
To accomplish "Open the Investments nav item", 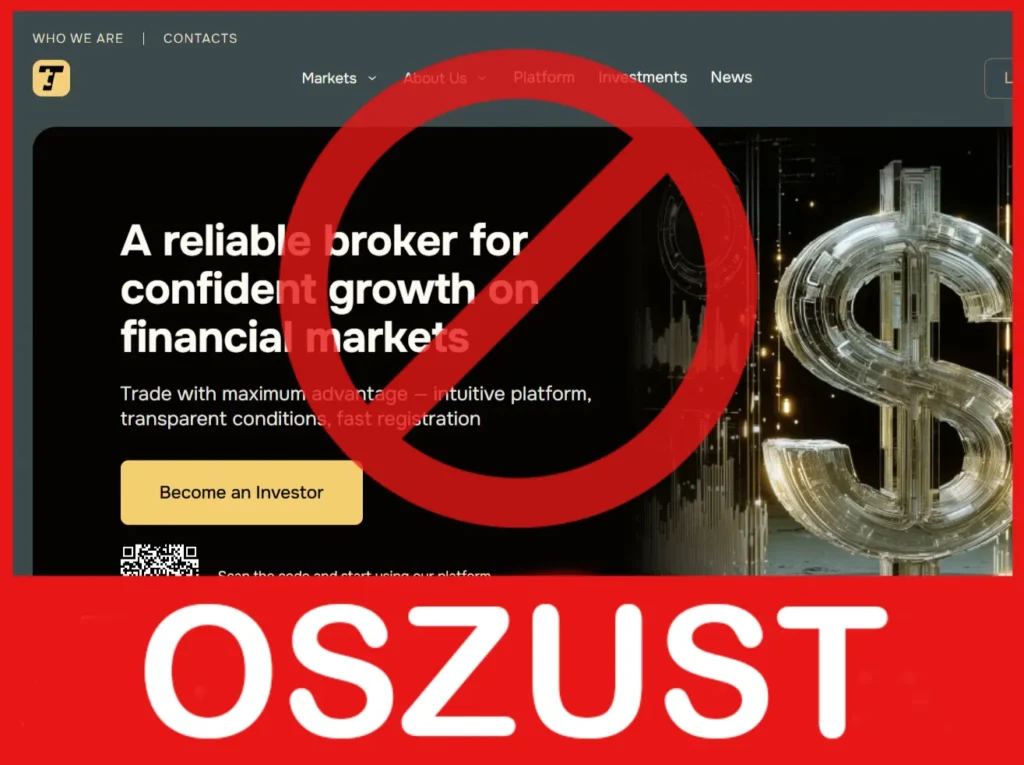I will click(x=643, y=77).
